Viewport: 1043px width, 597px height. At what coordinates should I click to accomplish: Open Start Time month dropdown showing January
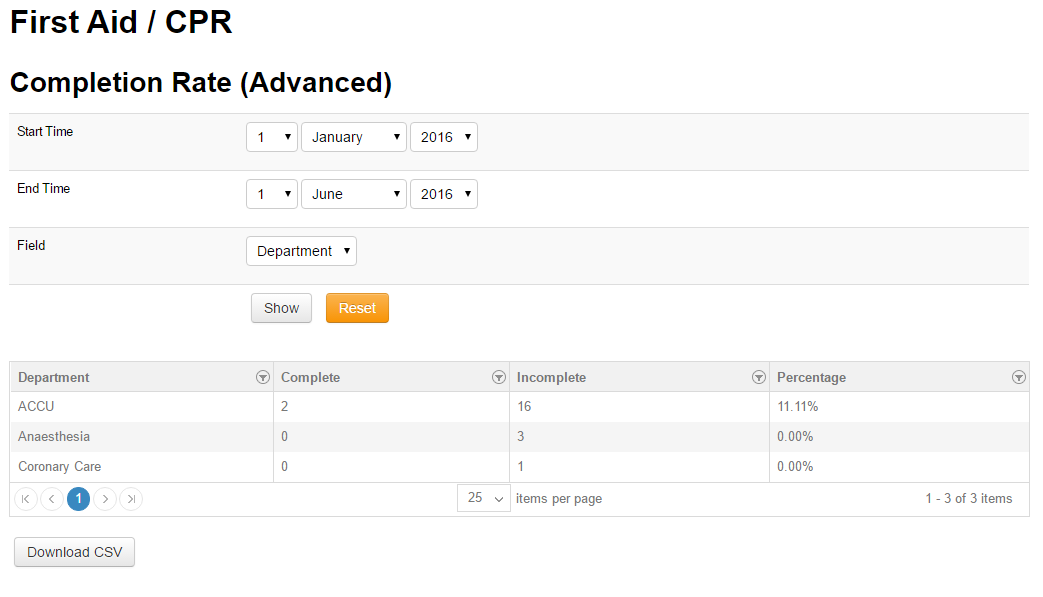pyautogui.click(x=354, y=137)
